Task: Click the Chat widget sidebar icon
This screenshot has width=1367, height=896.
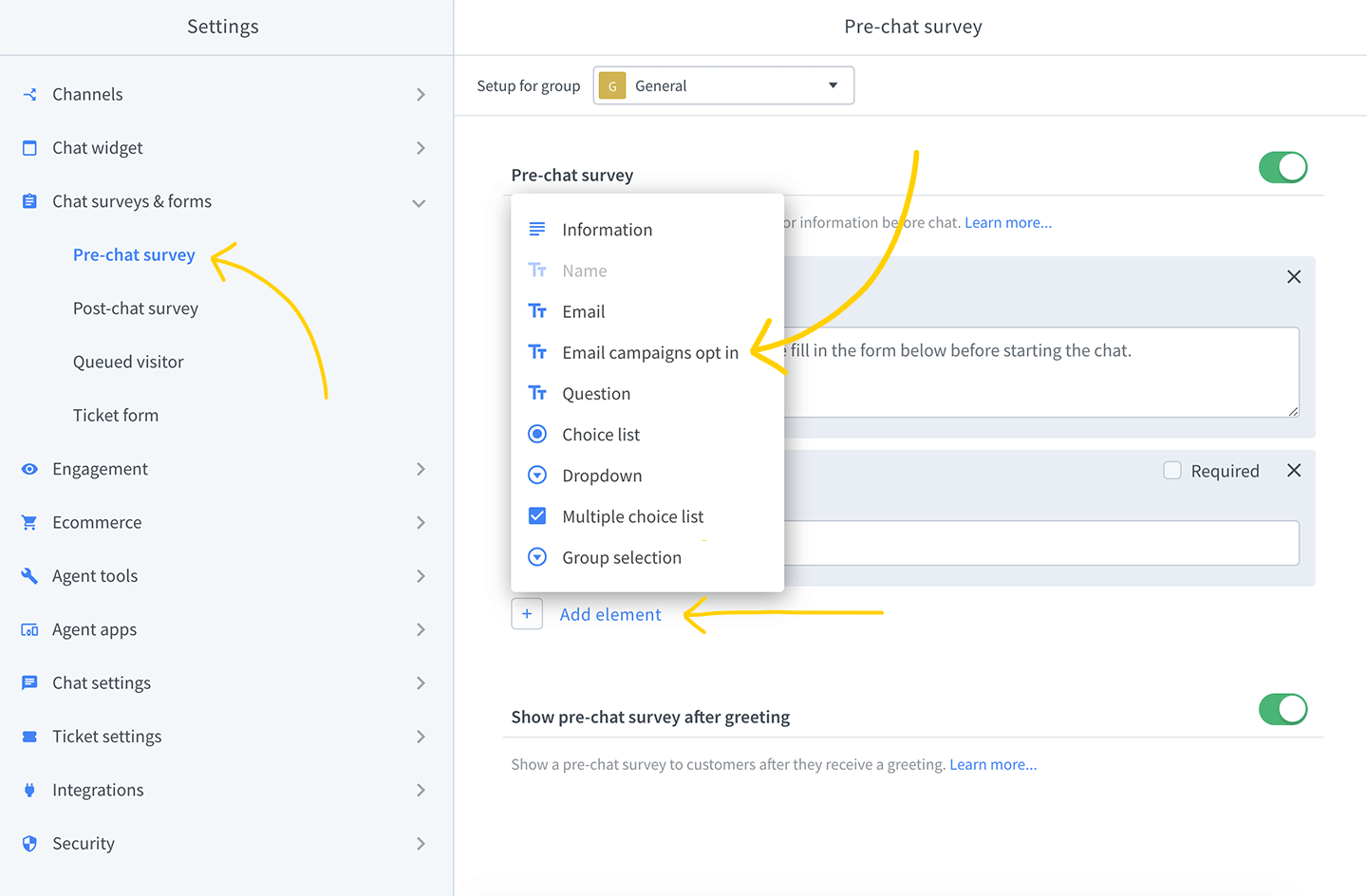Action: pos(29,148)
